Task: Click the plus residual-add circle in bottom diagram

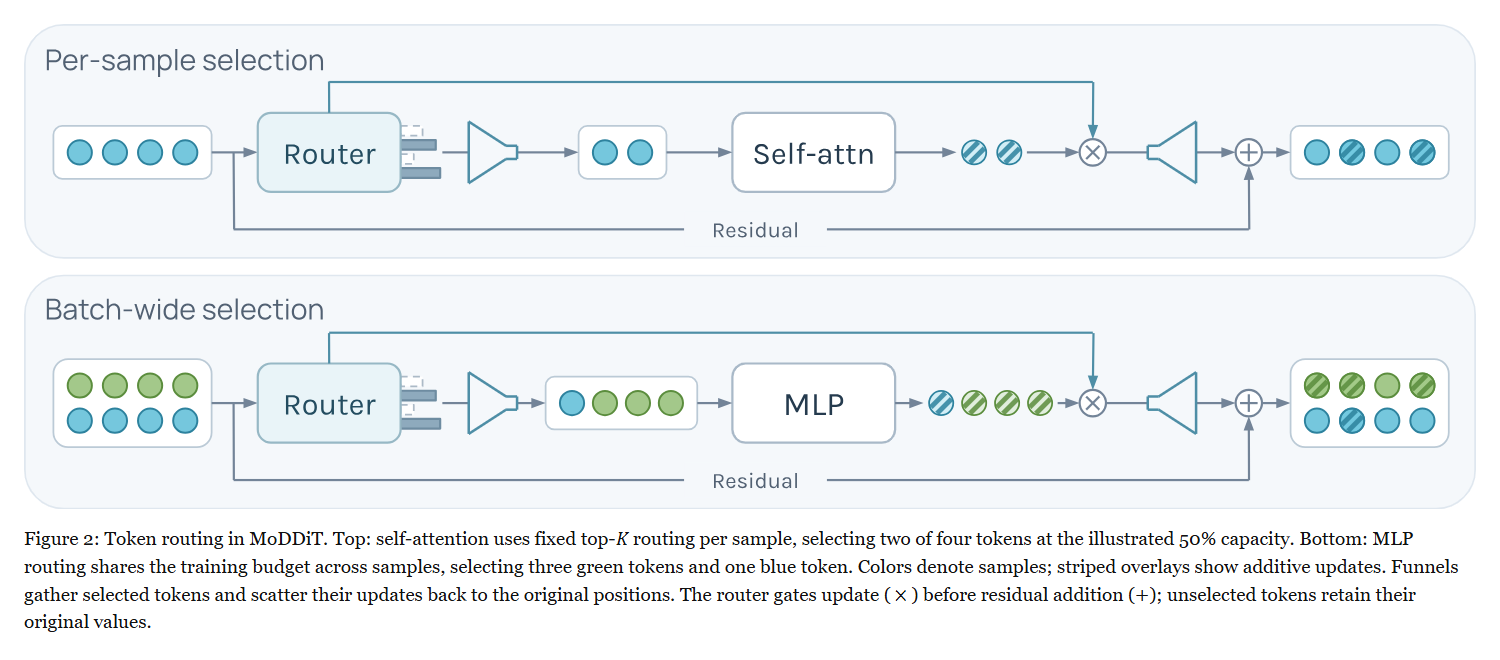Action: pos(1249,404)
